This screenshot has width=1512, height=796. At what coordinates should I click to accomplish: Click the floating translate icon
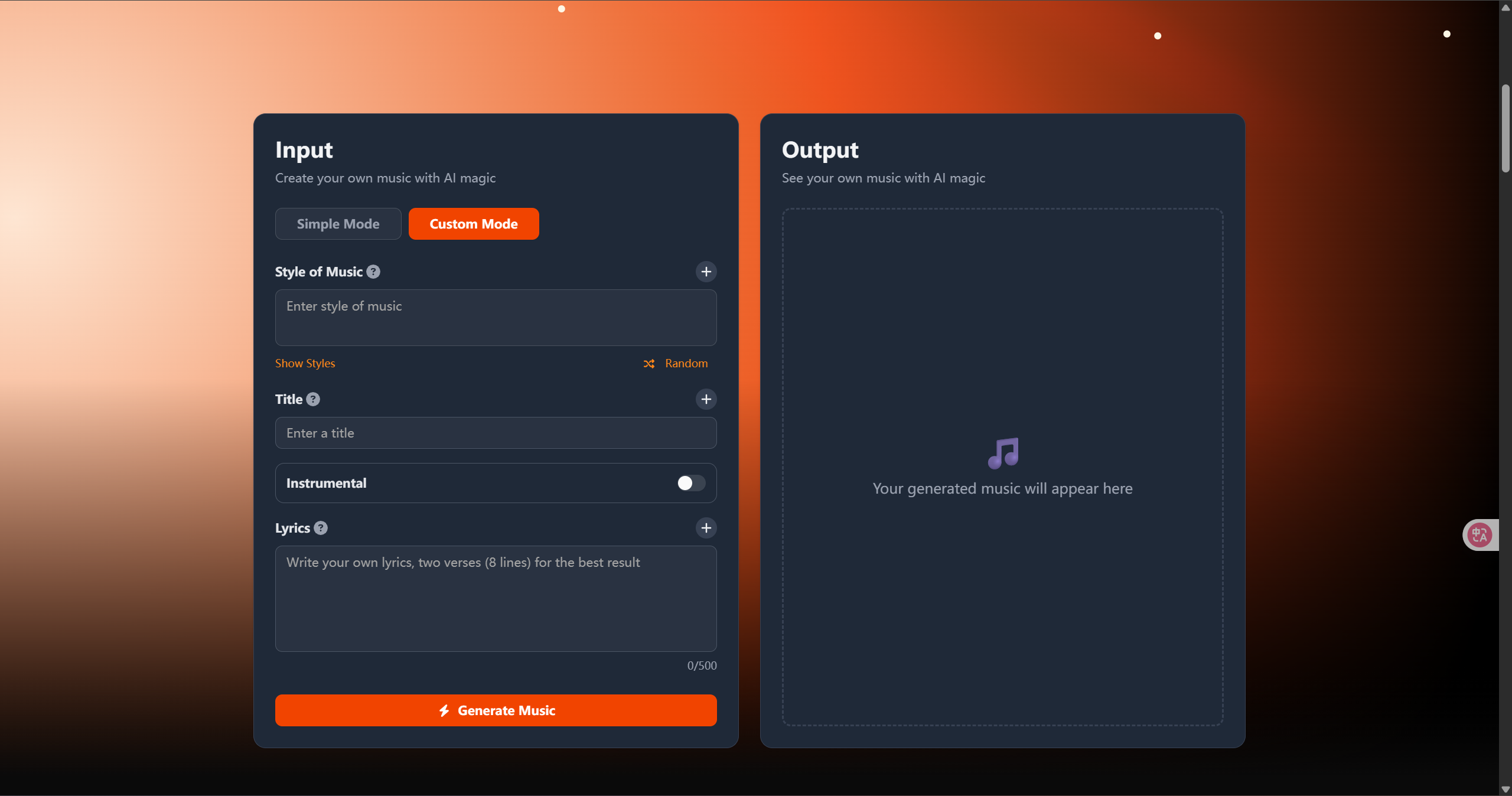[x=1480, y=535]
